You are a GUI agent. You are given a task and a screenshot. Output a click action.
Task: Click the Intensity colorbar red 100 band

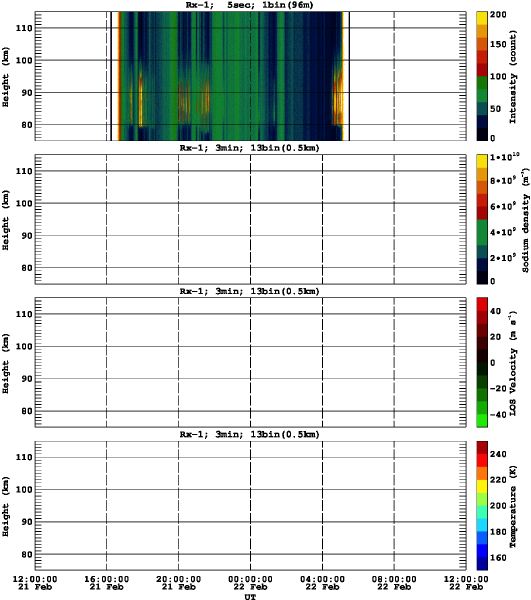[482, 70]
